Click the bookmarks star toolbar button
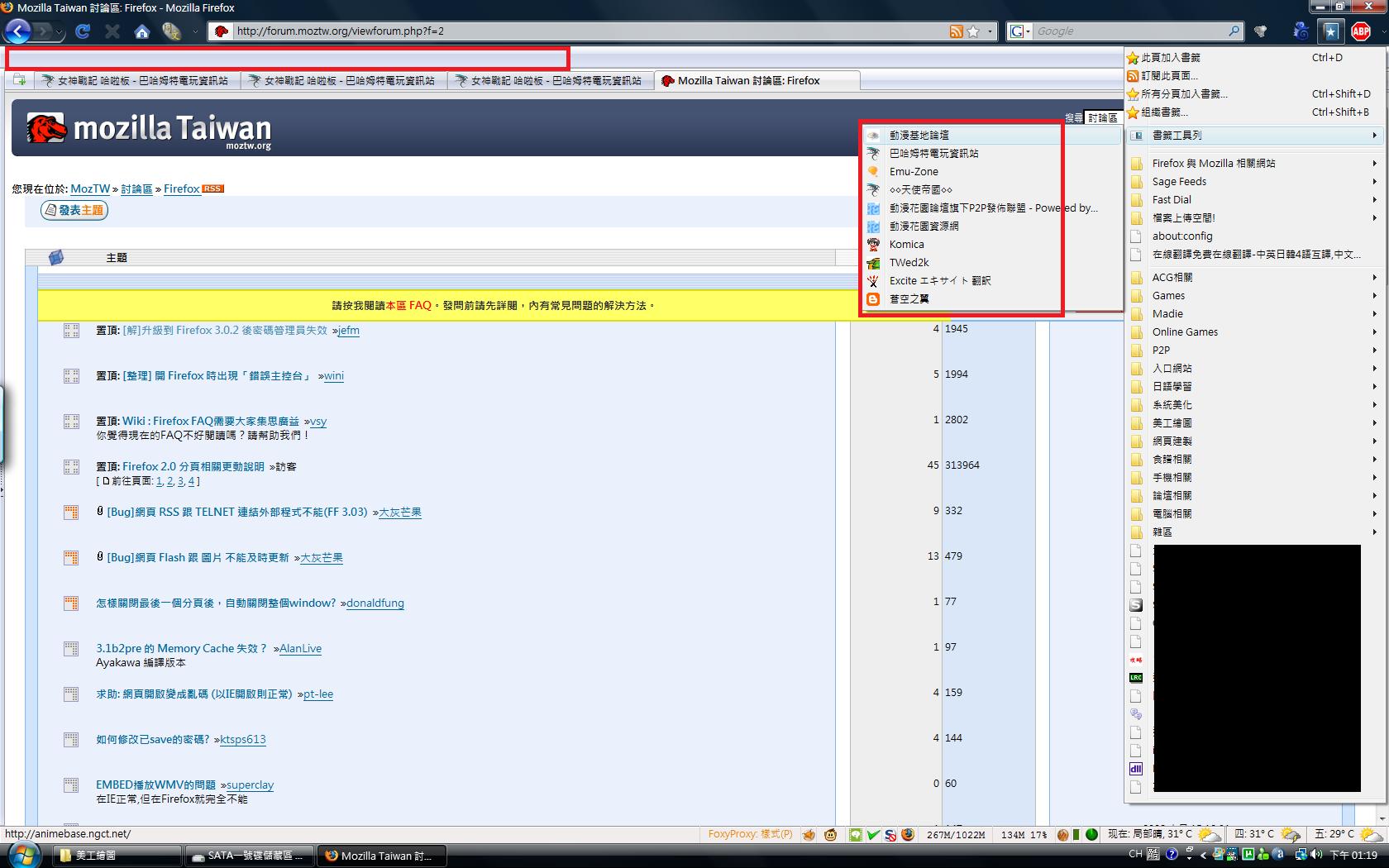This screenshot has height=868, width=1389. [1330, 31]
